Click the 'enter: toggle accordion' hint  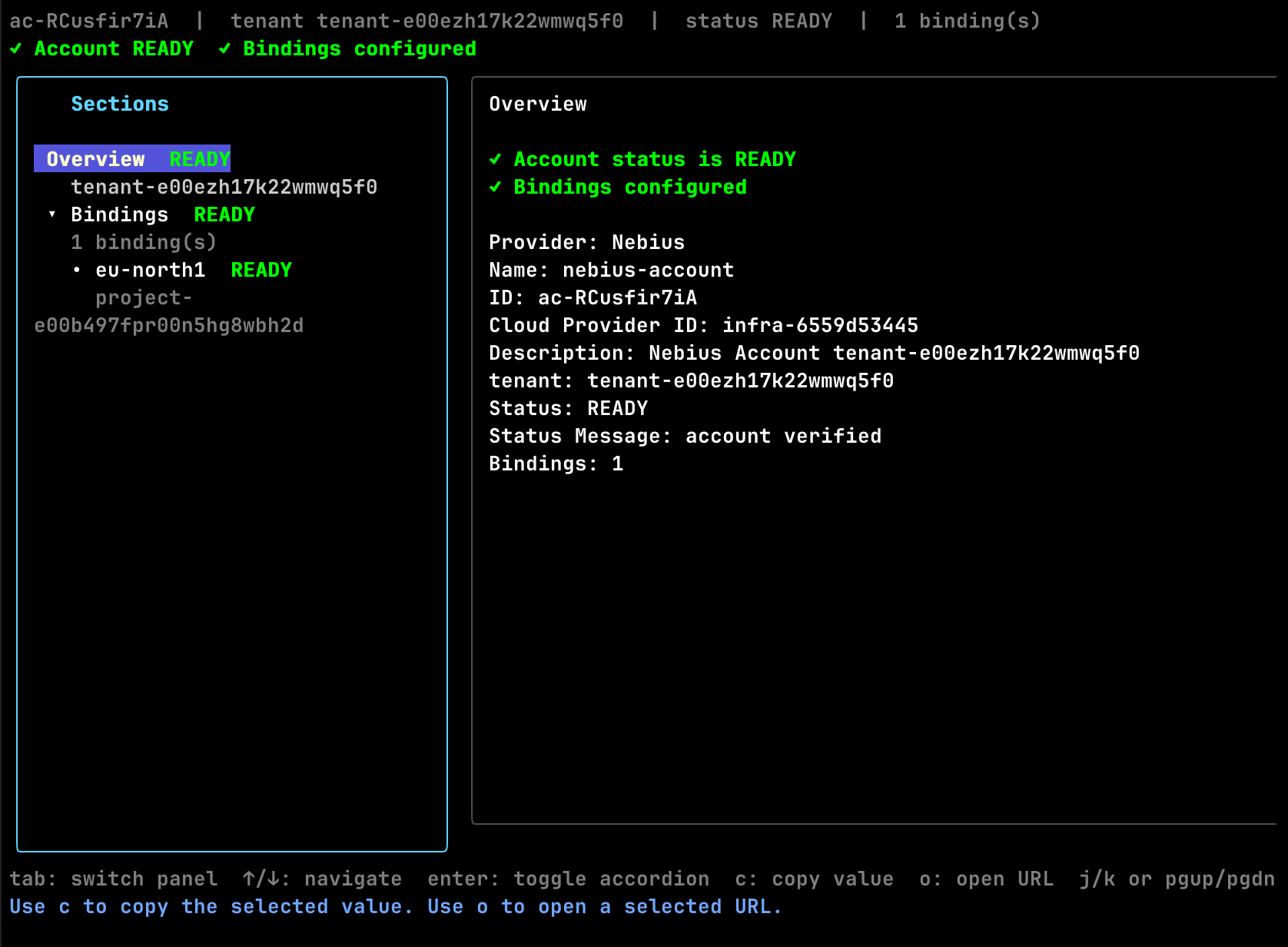[568, 879]
